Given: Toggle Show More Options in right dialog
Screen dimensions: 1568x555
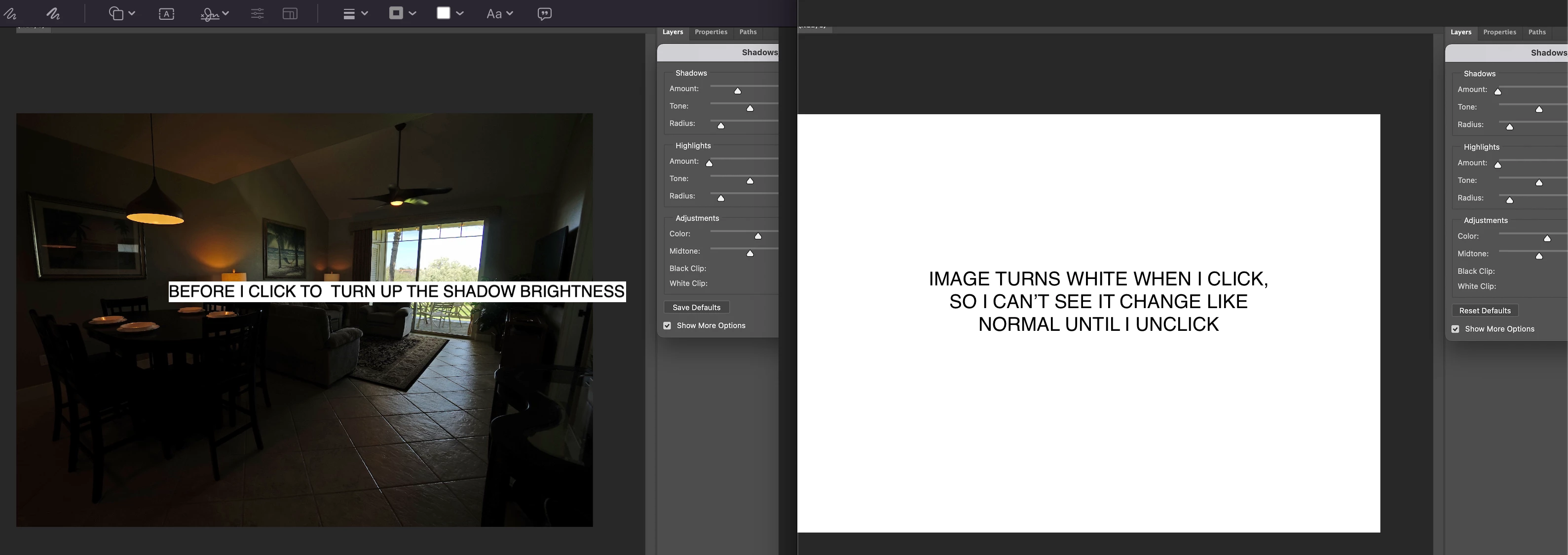Looking at the screenshot, I should [x=1456, y=329].
